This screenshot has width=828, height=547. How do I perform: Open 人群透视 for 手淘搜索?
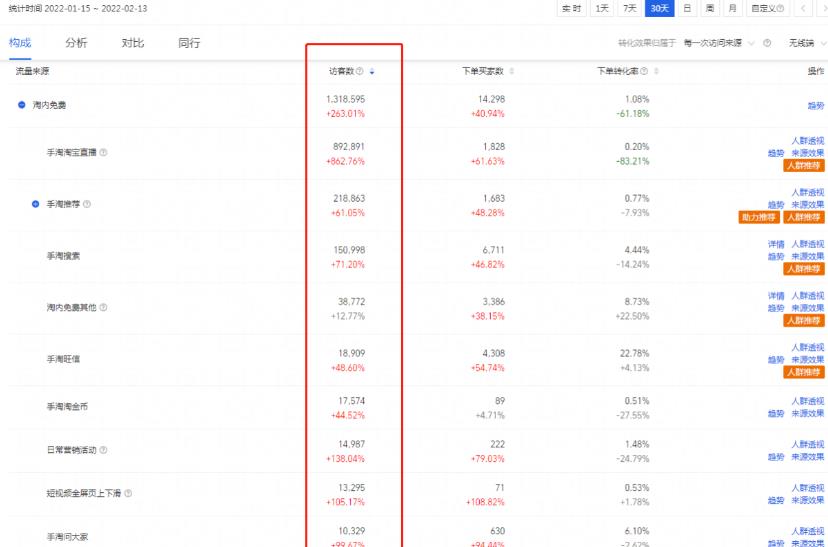(x=807, y=244)
